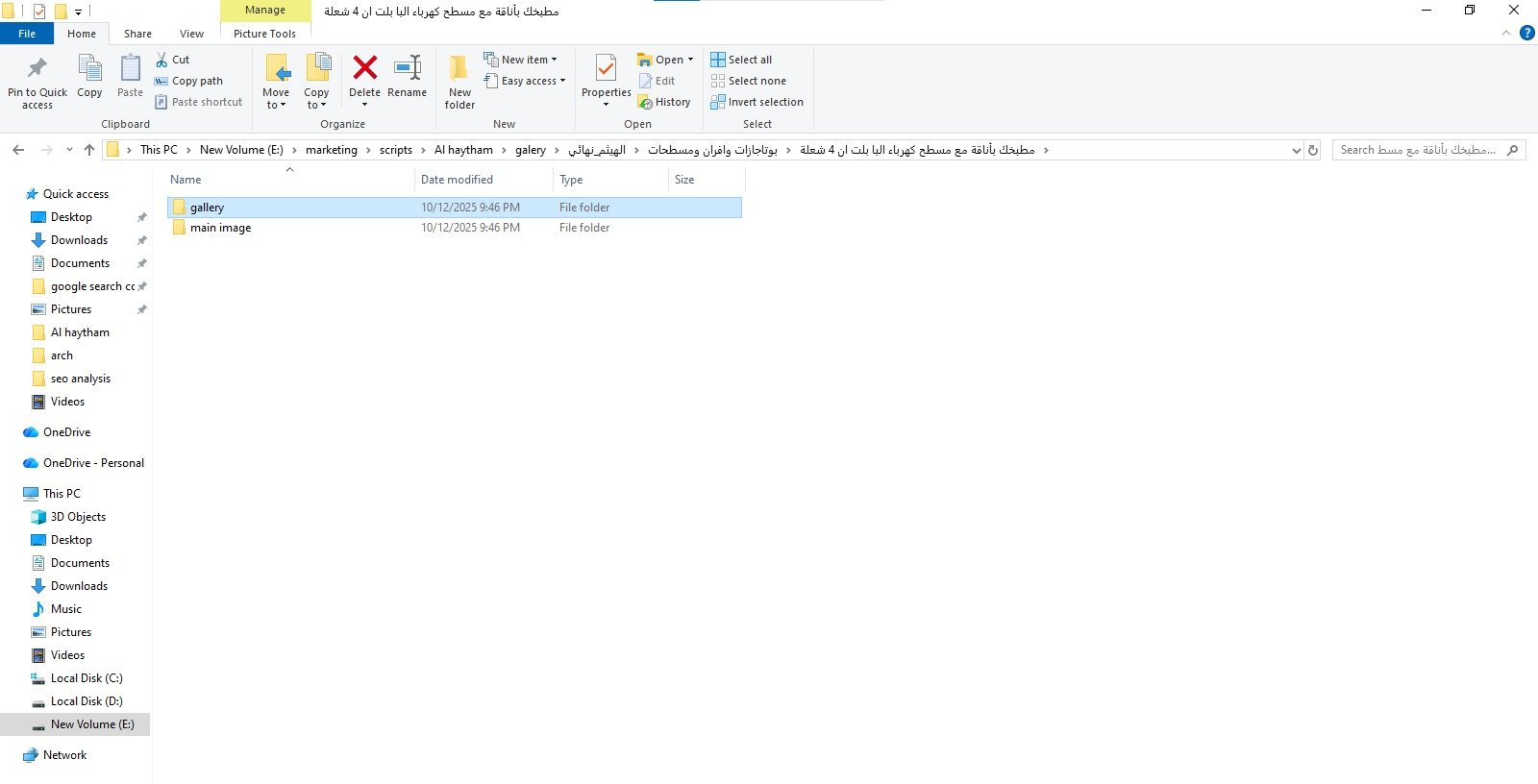Click the Rename icon in Organize group

point(407,69)
